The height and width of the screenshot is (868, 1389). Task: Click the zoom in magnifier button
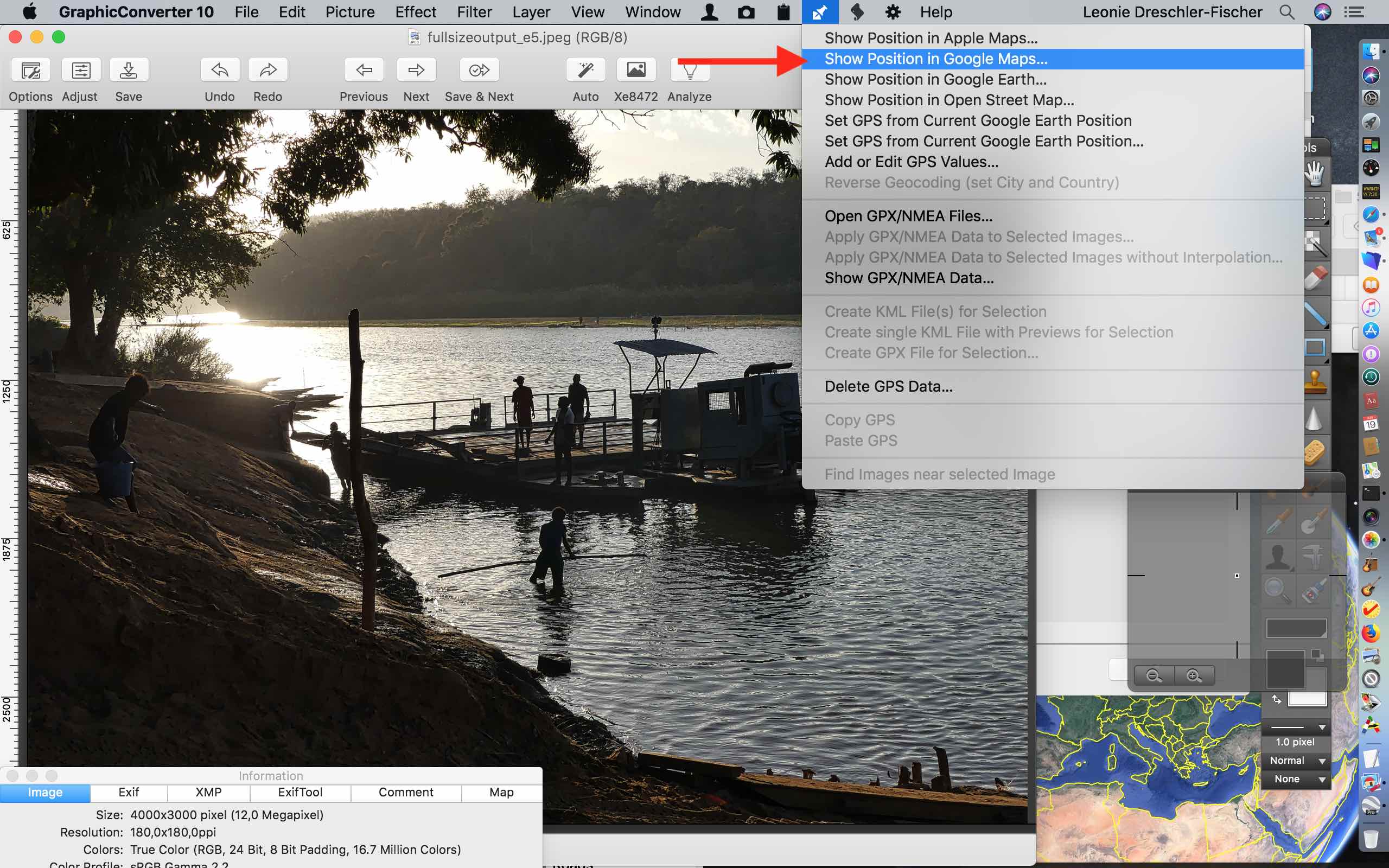1194,675
